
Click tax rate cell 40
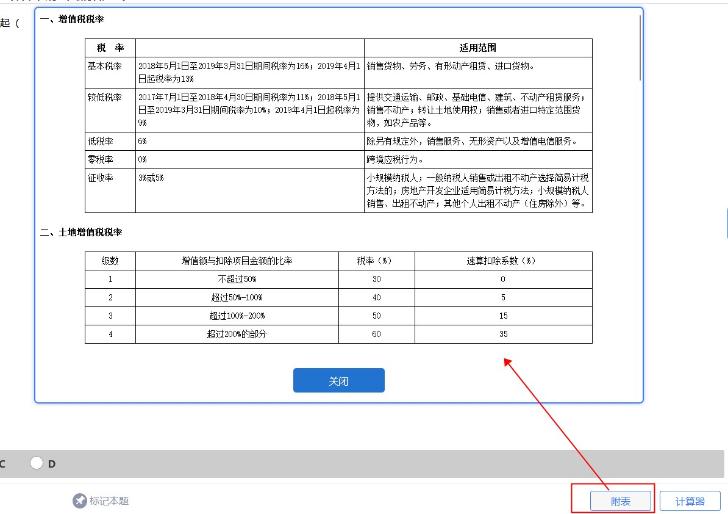377,297
